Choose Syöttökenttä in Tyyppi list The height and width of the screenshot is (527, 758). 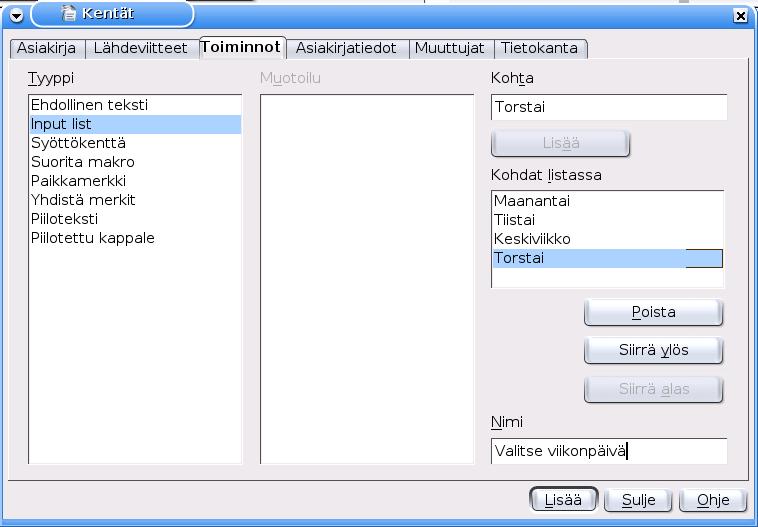tap(135, 143)
